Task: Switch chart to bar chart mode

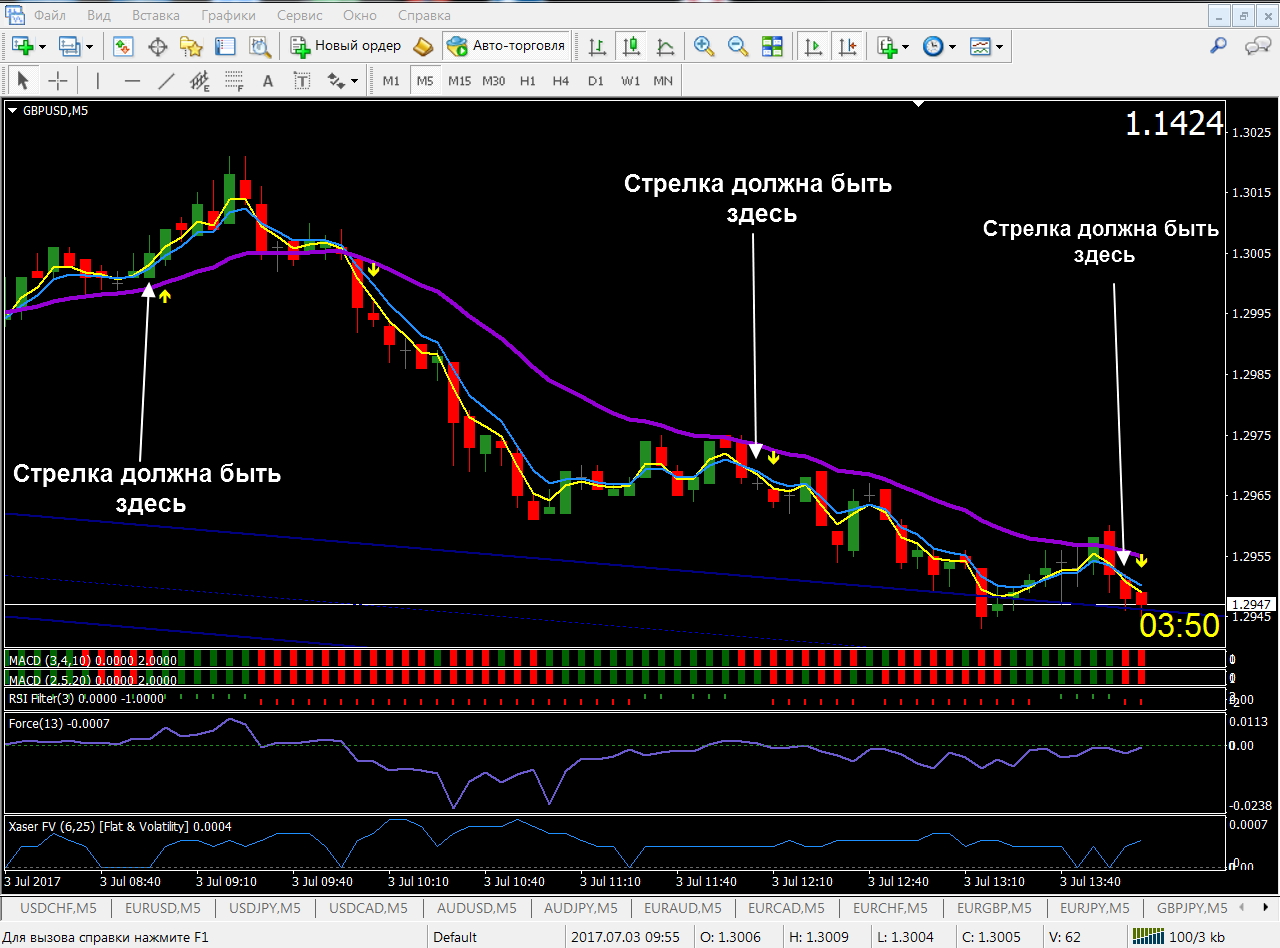Action: click(597, 46)
